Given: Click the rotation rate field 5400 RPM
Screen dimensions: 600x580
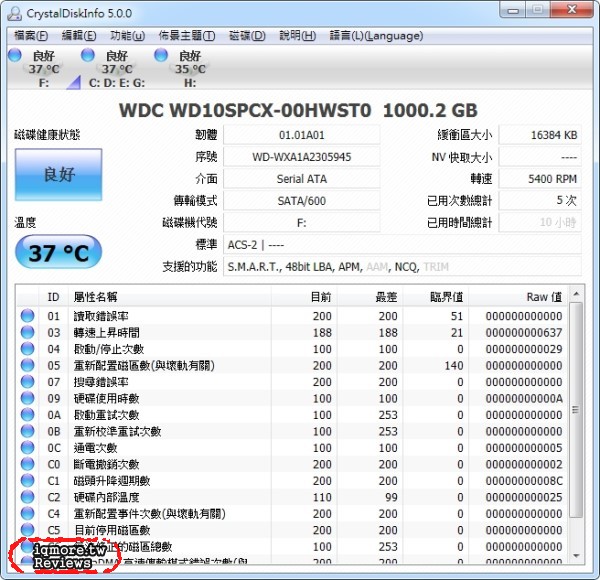Looking at the screenshot, I should (x=540, y=179).
